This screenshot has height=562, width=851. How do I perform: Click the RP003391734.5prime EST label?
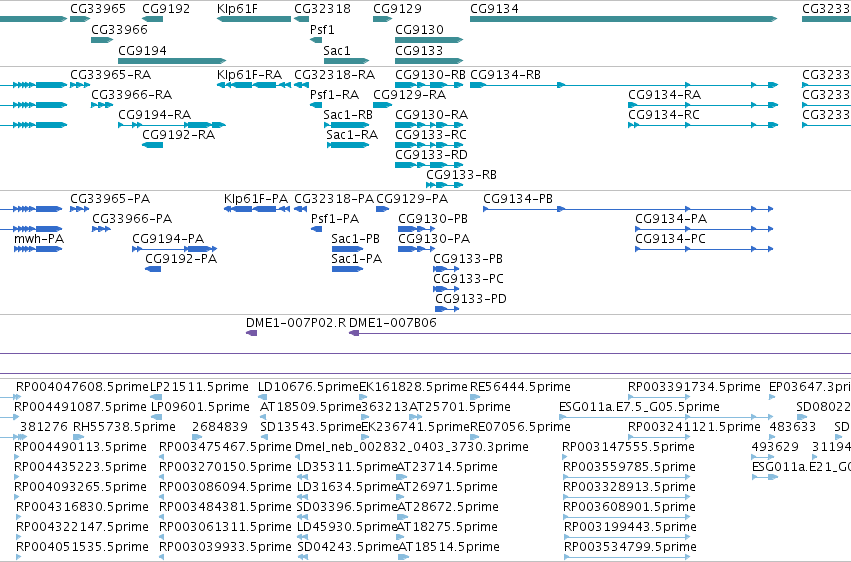click(694, 387)
